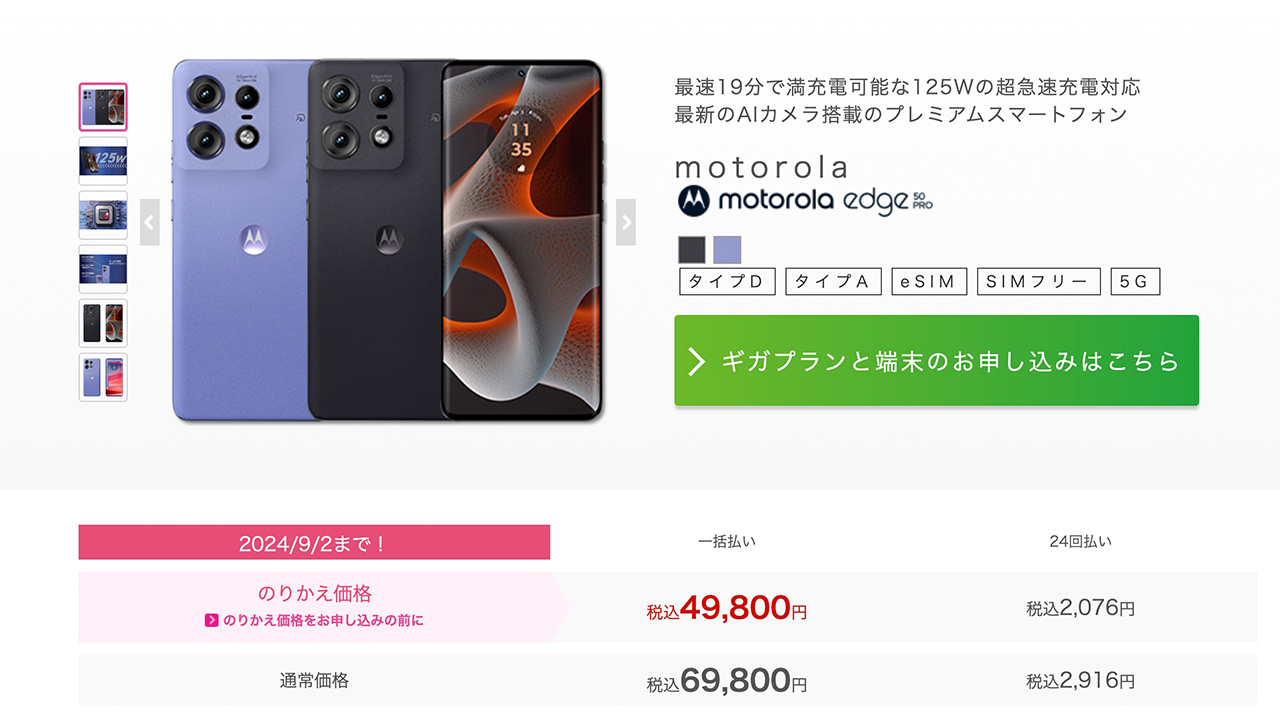The image size is (1280, 720).
Task: Click the タイプA tag
Action: click(833, 282)
